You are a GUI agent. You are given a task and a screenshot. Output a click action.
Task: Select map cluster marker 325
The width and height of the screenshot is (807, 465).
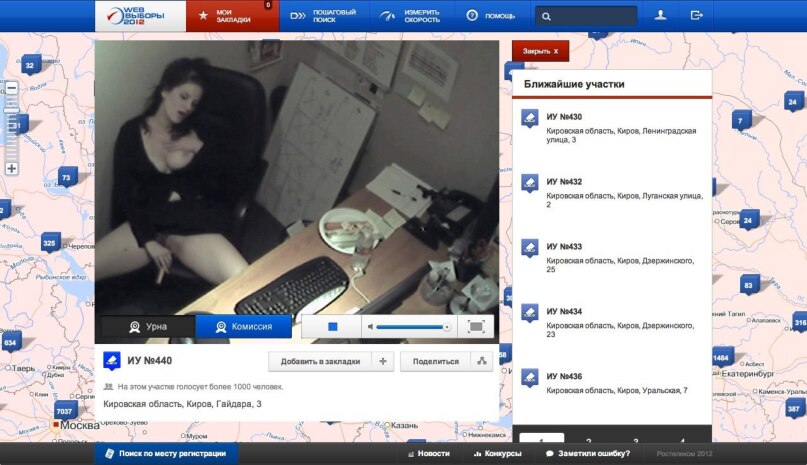coord(50,243)
